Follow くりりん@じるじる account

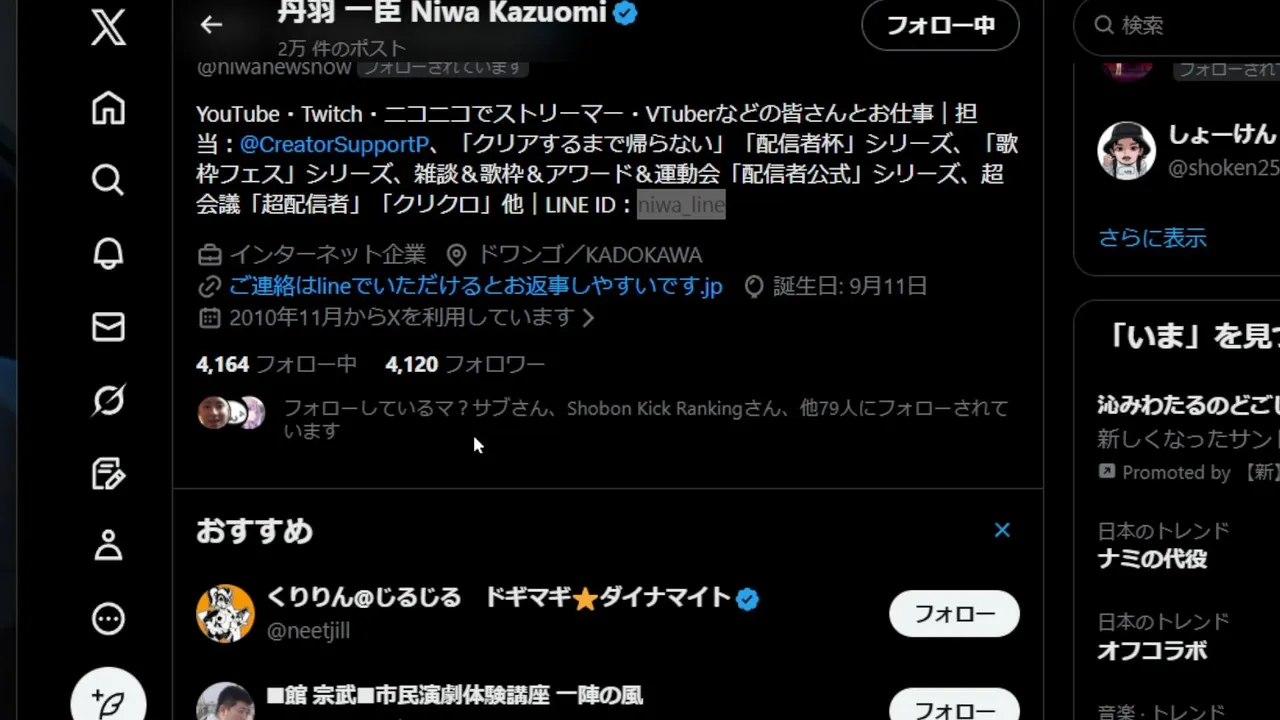pos(954,613)
